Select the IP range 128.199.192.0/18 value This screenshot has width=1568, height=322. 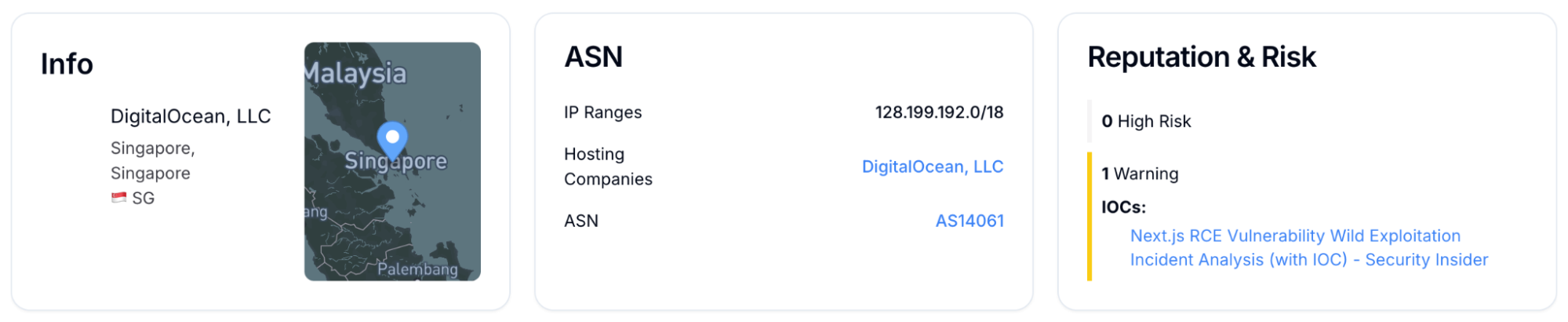(x=939, y=112)
